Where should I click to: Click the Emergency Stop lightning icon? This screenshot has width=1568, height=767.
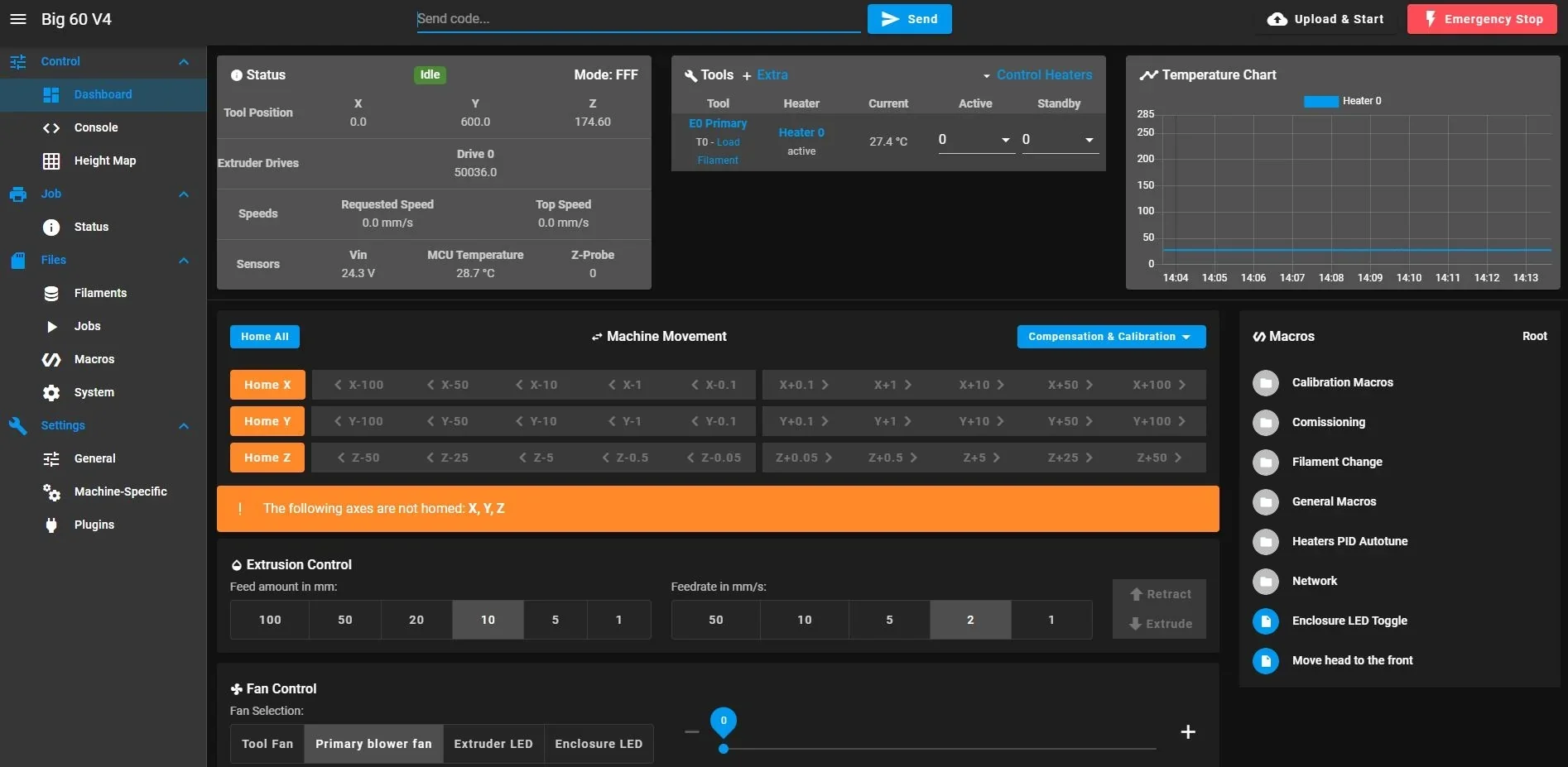tap(1430, 18)
